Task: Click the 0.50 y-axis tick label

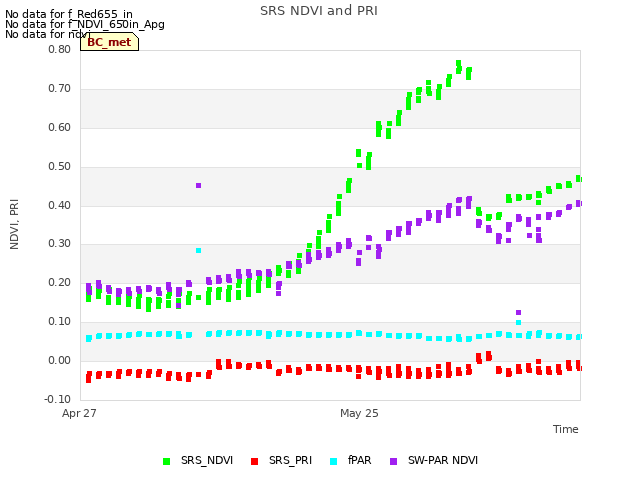Action: tap(60, 167)
